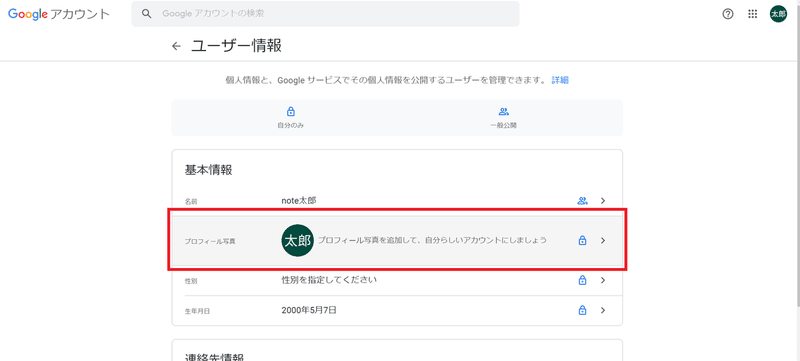Click the 性別 row label
The height and width of the screenshot is (361, 800).
[191, 281]
